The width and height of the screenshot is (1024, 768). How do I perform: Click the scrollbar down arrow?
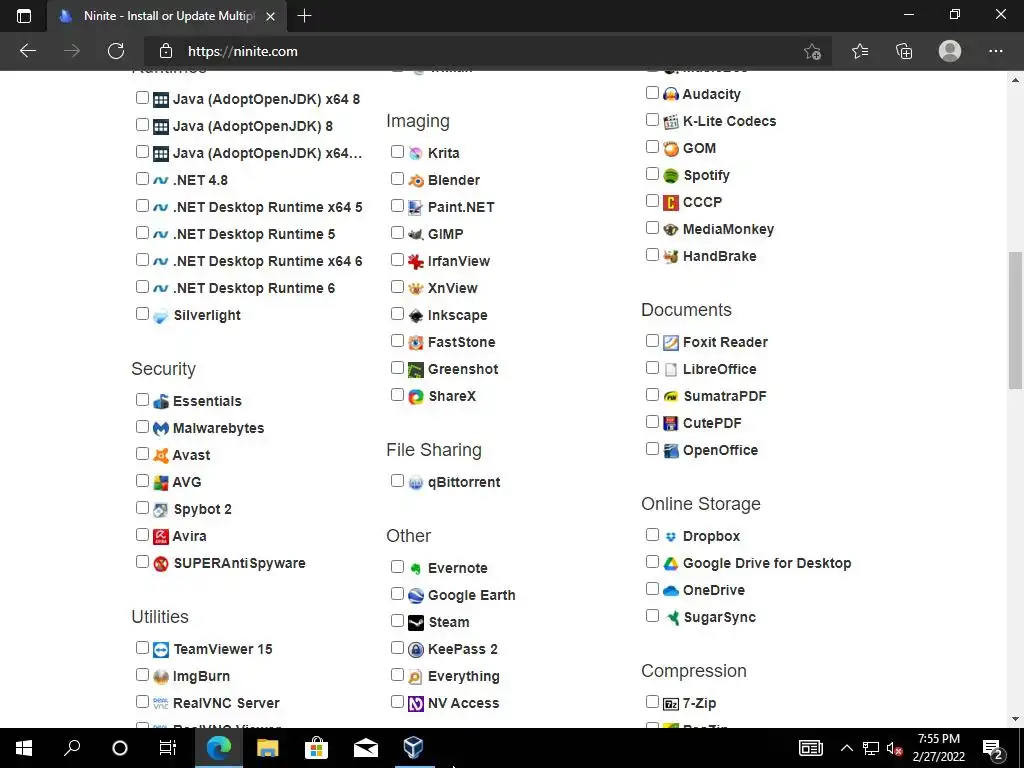[1016, 719]
